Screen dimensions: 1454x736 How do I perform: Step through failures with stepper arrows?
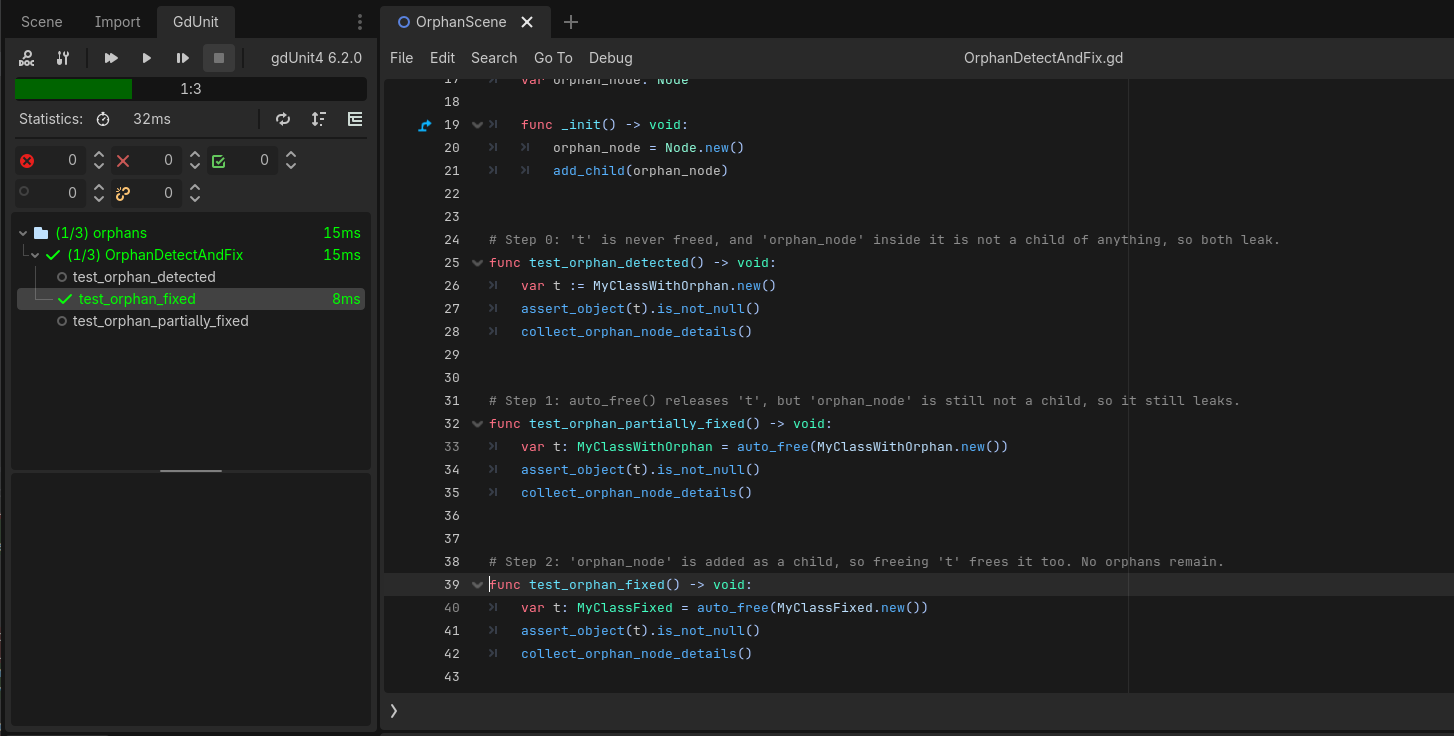(x=194, y=160)
